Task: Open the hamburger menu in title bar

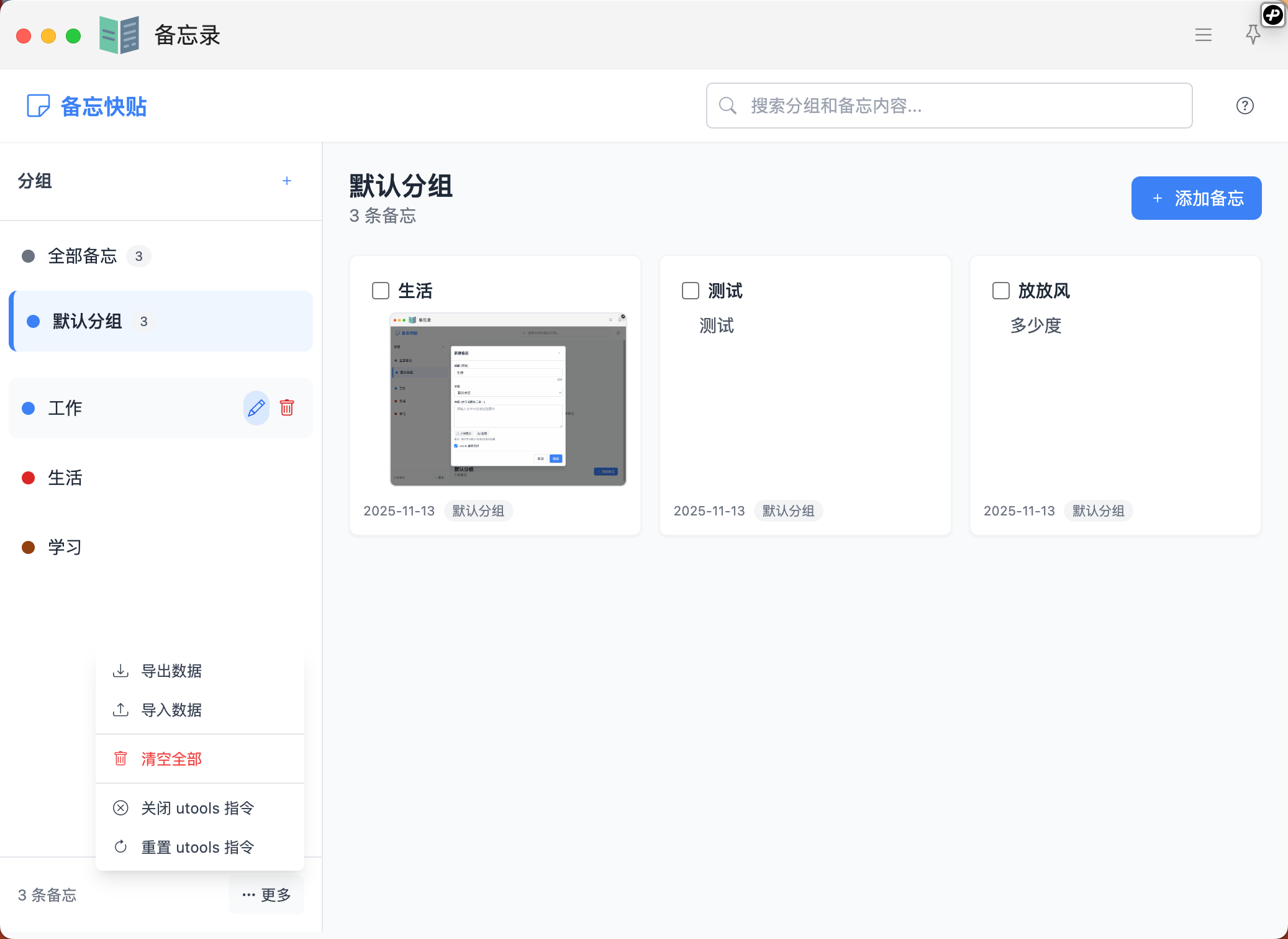Action: (x=1203, y=35)
